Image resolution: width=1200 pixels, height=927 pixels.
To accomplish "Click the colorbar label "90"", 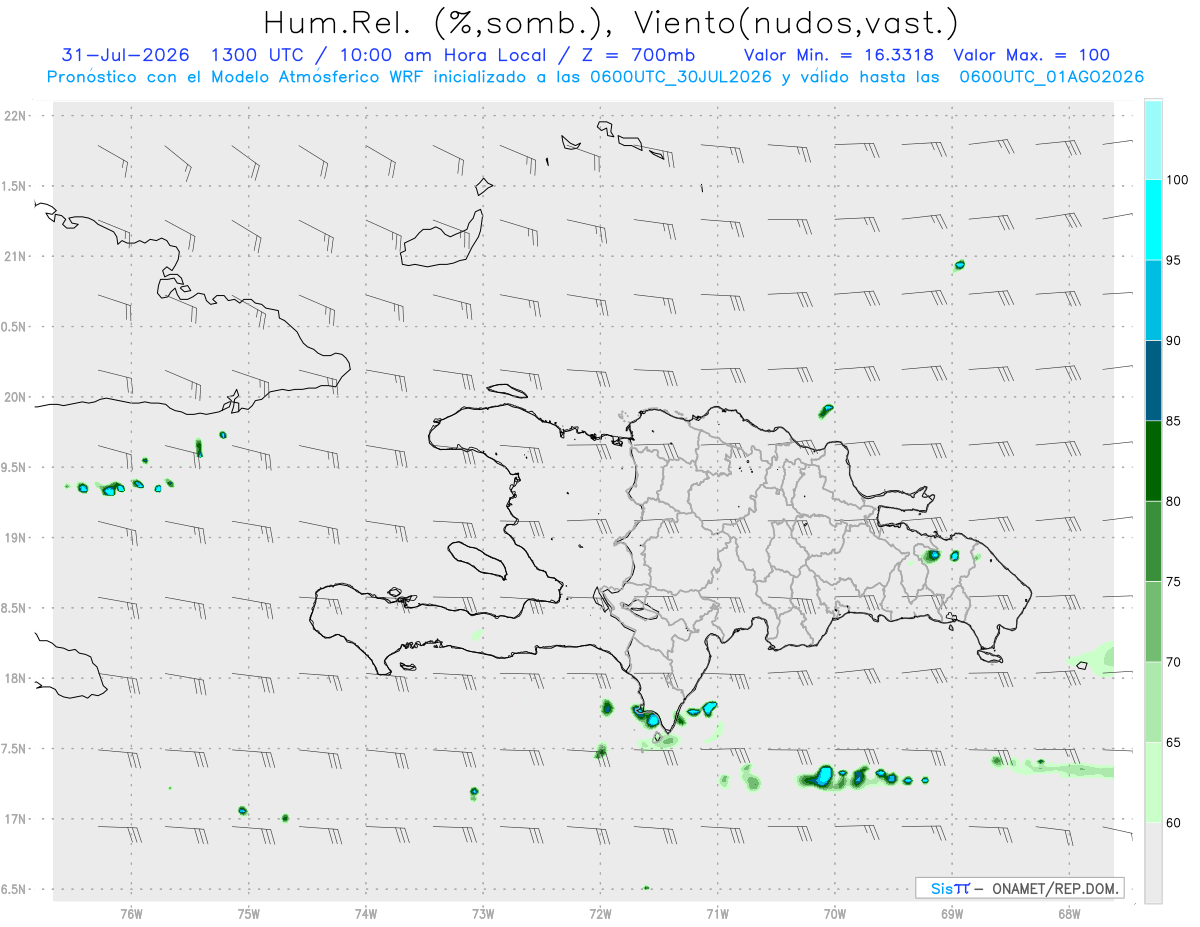I will click(1174, 340).
